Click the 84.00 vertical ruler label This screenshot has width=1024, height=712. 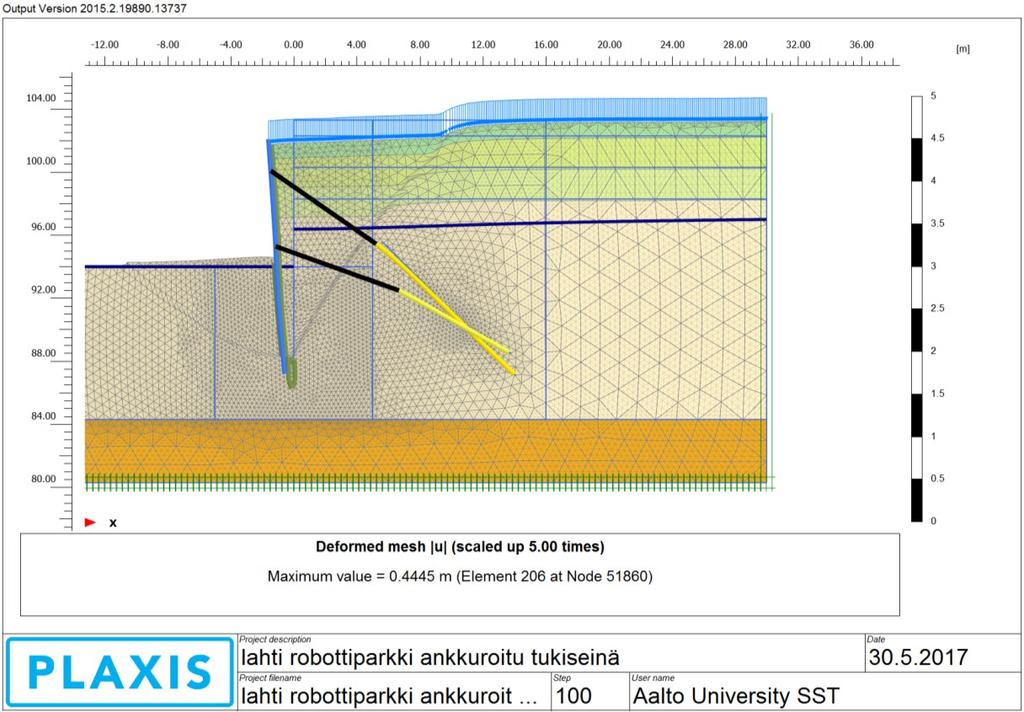(x=44, y=416)
